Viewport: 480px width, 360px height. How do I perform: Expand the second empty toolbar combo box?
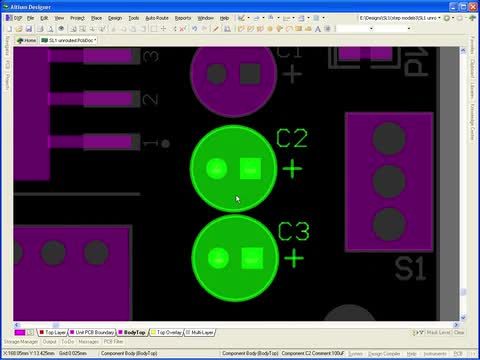coord(409,29)
